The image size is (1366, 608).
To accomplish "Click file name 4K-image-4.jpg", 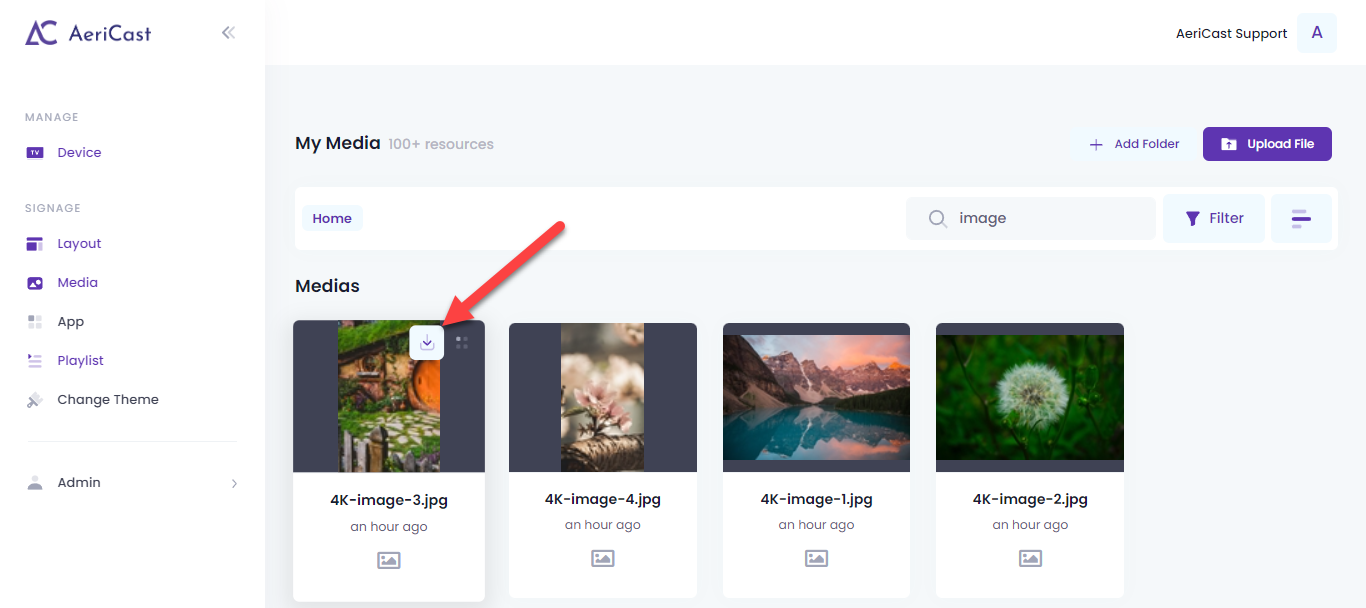I will point(603,499).
